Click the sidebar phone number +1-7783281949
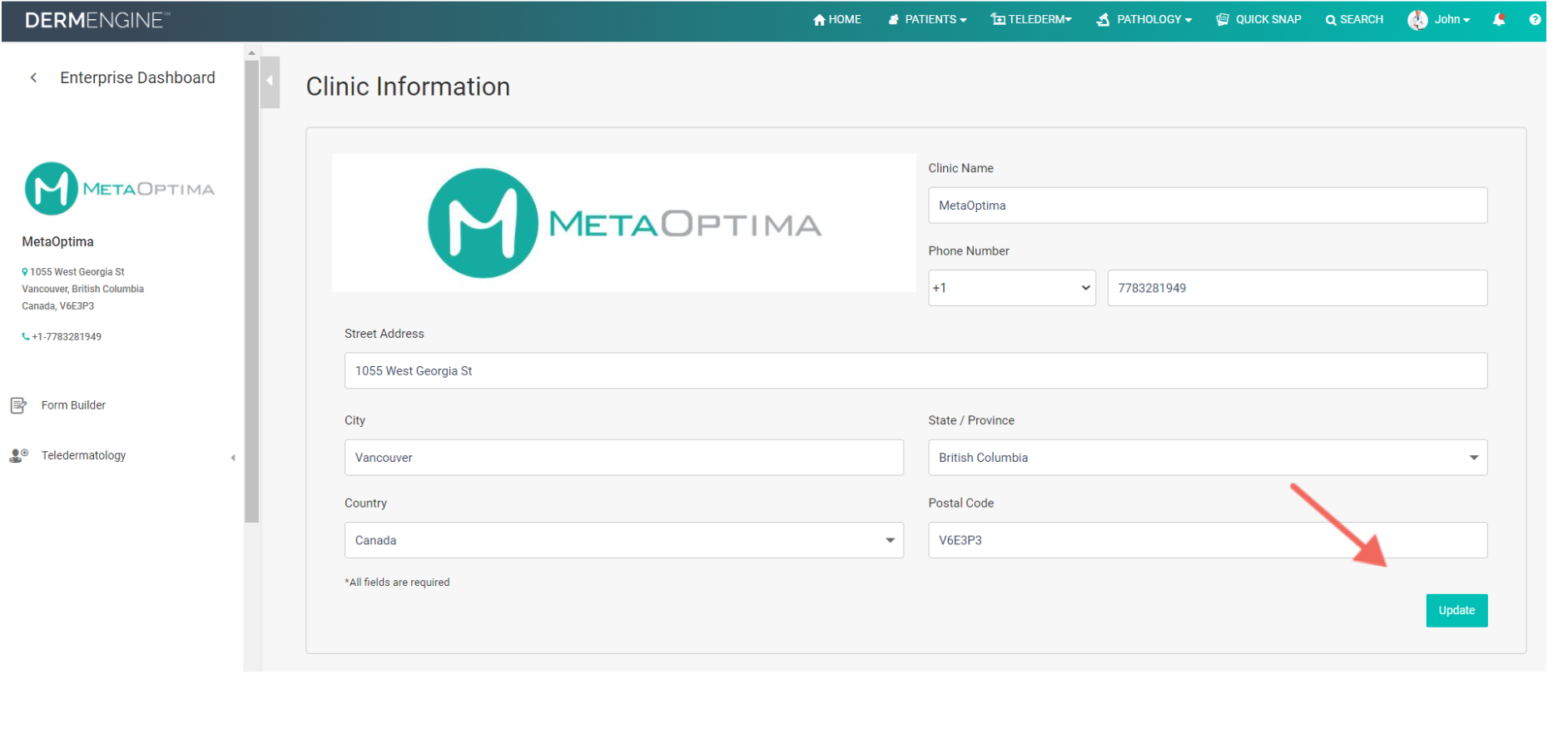 [67, 337]
